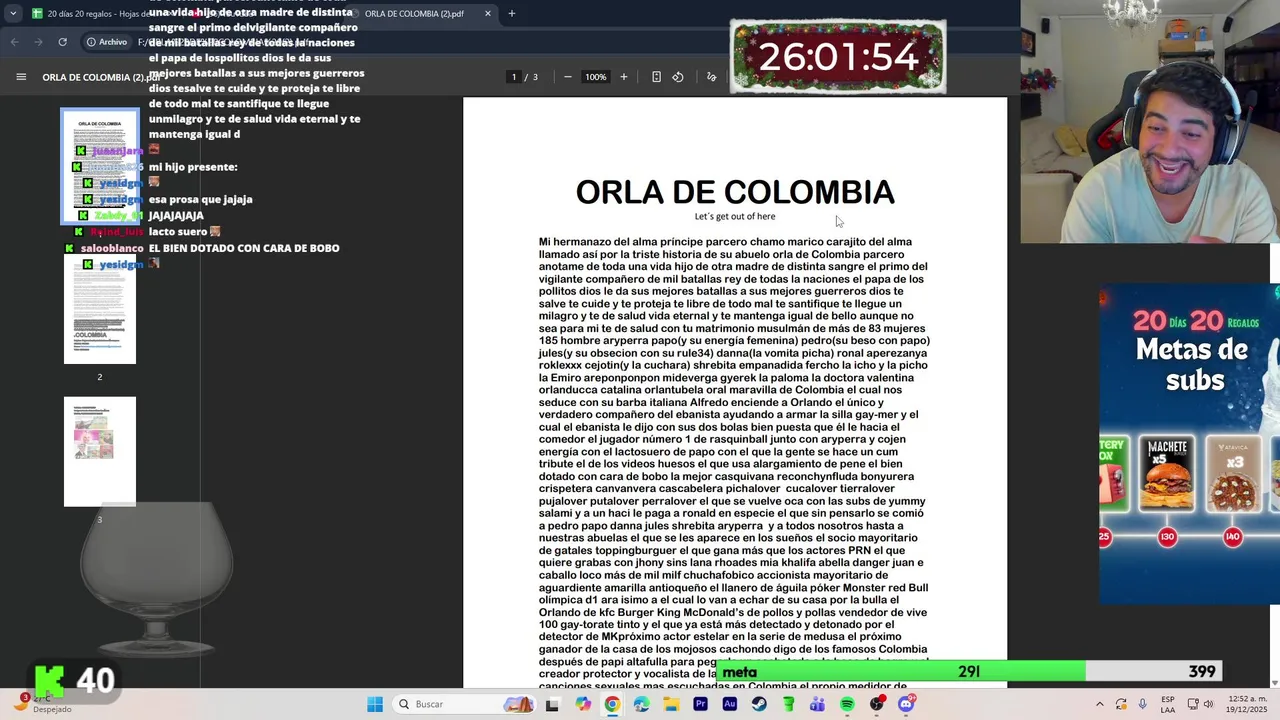Click the MACHETE x5 burger reward card
This screenshot has height=720, width=1280.
tap(1167, 474)
